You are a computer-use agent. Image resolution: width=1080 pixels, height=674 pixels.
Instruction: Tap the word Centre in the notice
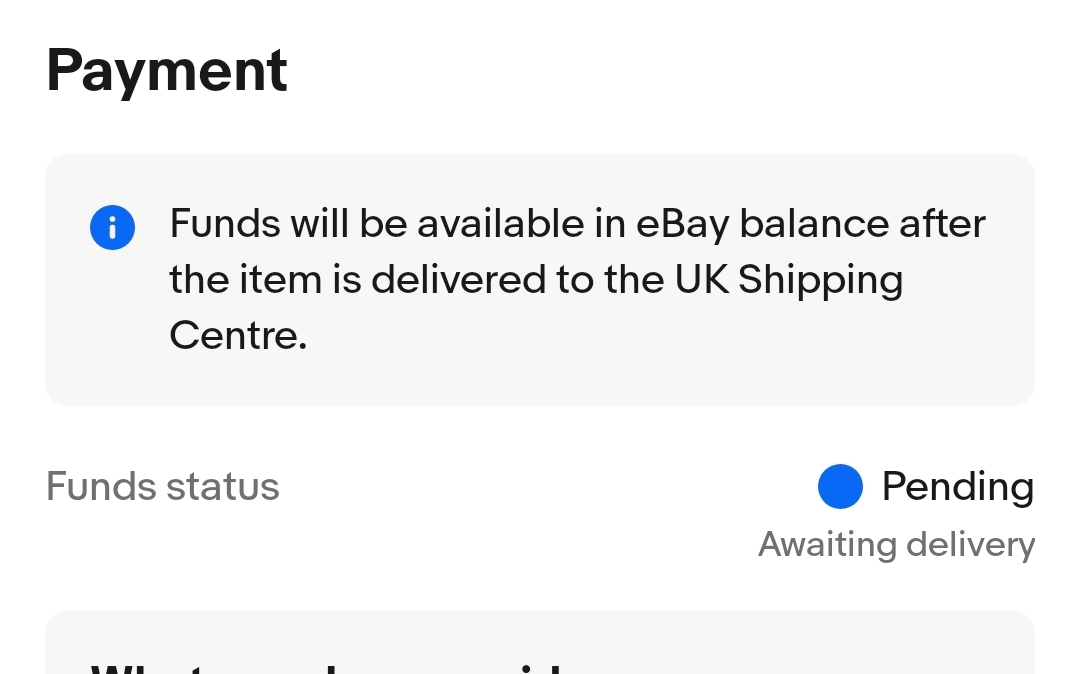coord(238,336)
